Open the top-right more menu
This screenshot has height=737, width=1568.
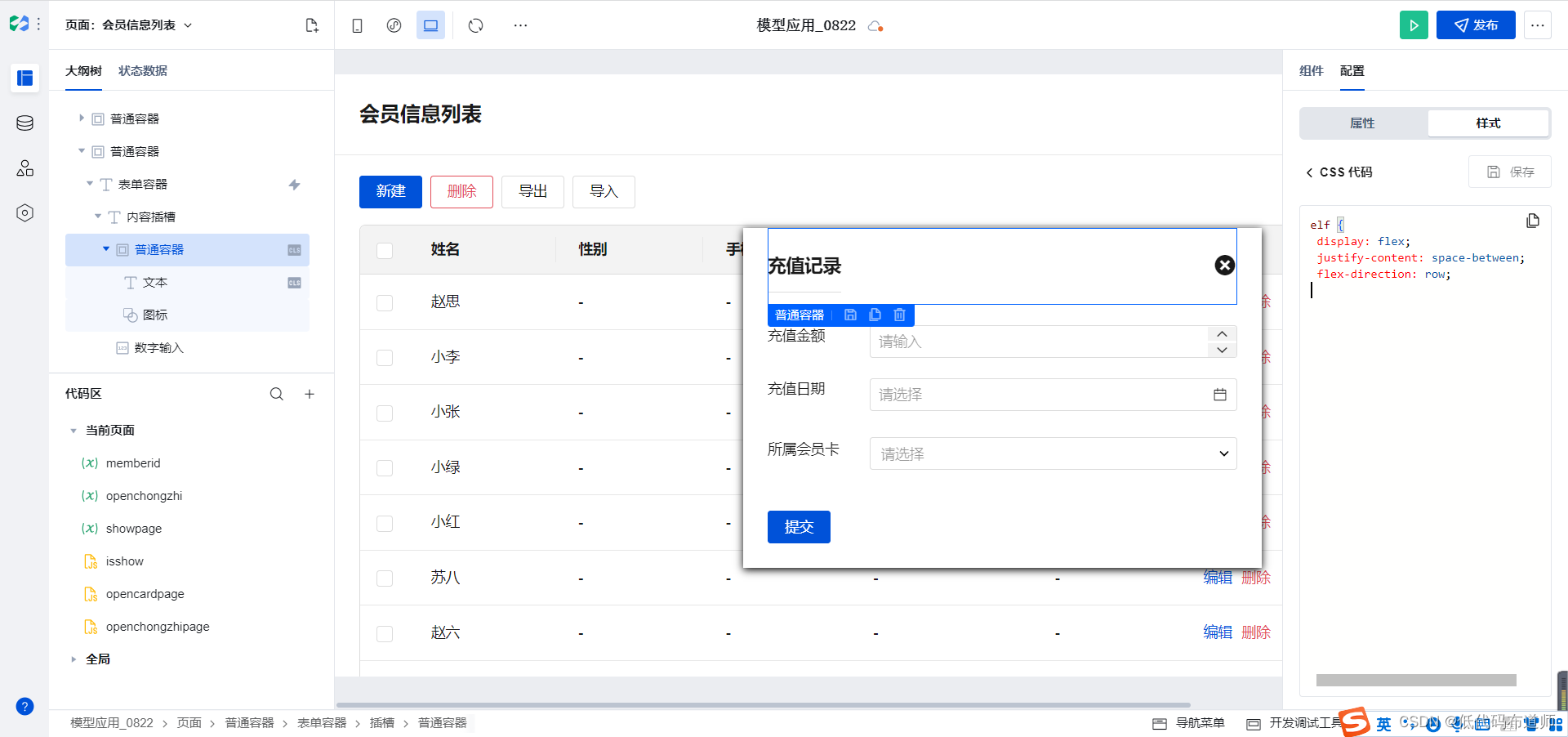pos(1538,25)
